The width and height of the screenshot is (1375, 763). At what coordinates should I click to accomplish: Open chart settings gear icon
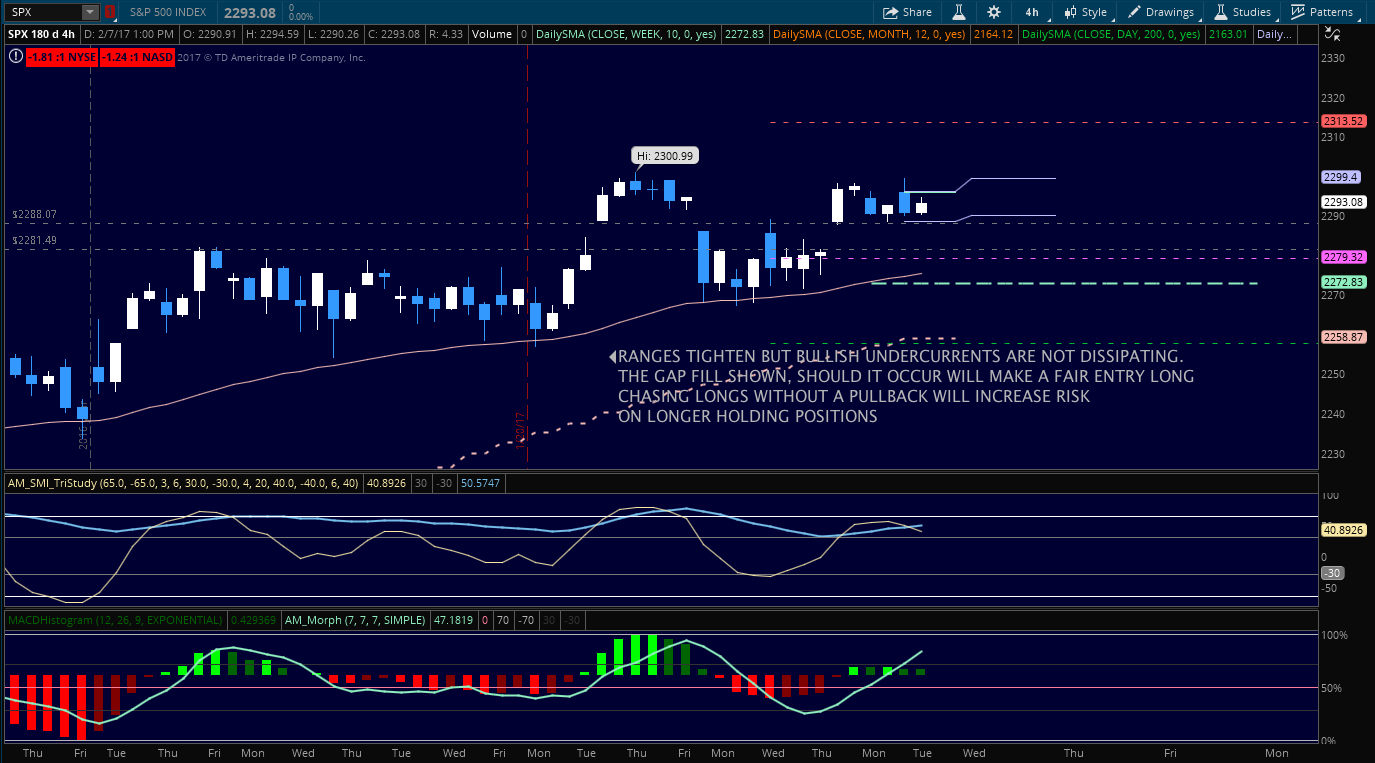pyautogui.click(x=993, y=12)
